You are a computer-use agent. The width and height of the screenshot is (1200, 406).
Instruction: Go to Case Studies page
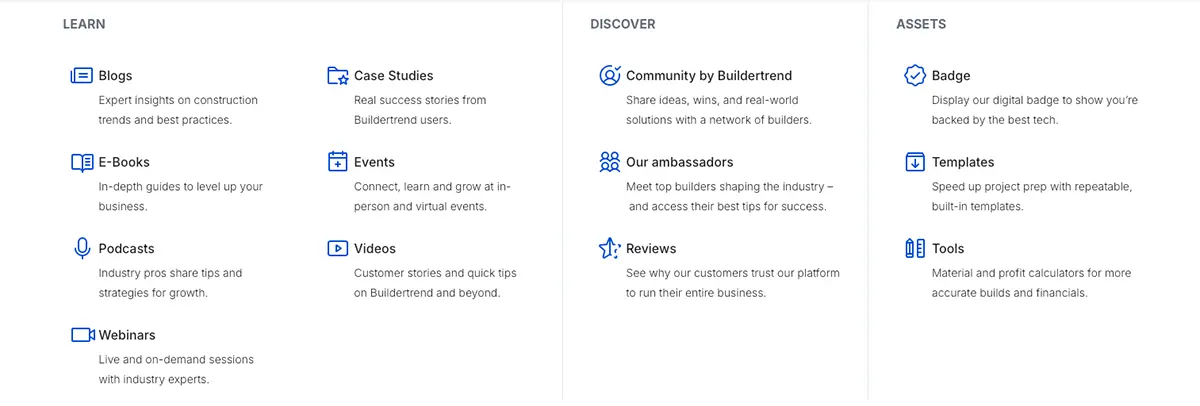tap(393, 76)
